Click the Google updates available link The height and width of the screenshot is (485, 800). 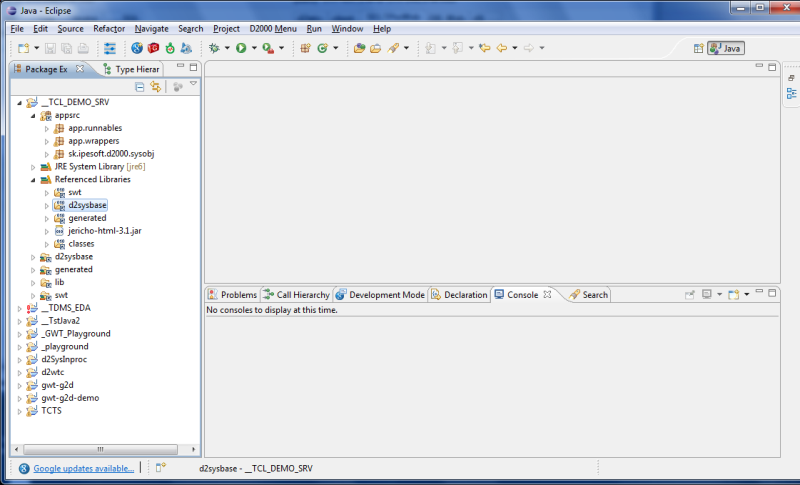pyautogui.click(x=83, y=468)
